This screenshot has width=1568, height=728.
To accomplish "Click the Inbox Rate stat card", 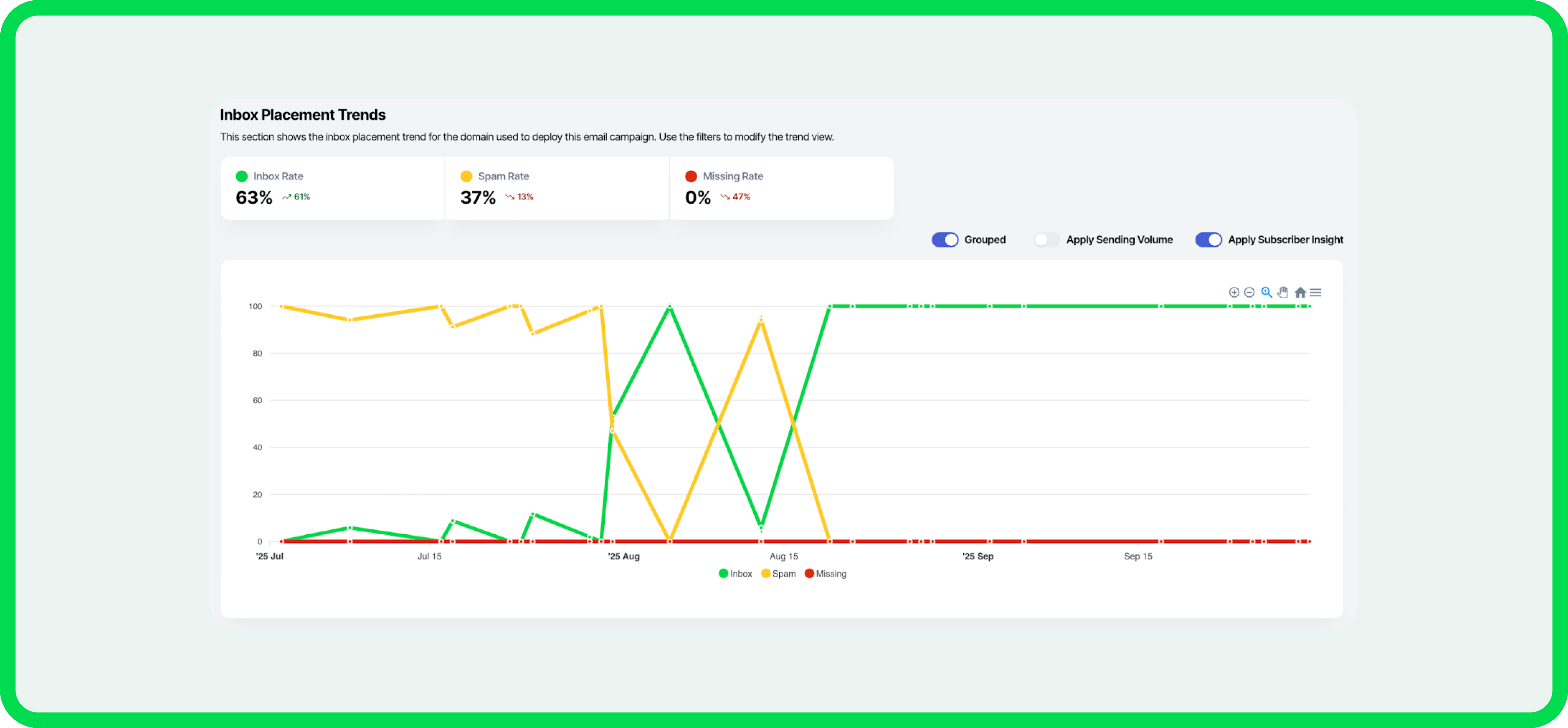I will 332,188.
